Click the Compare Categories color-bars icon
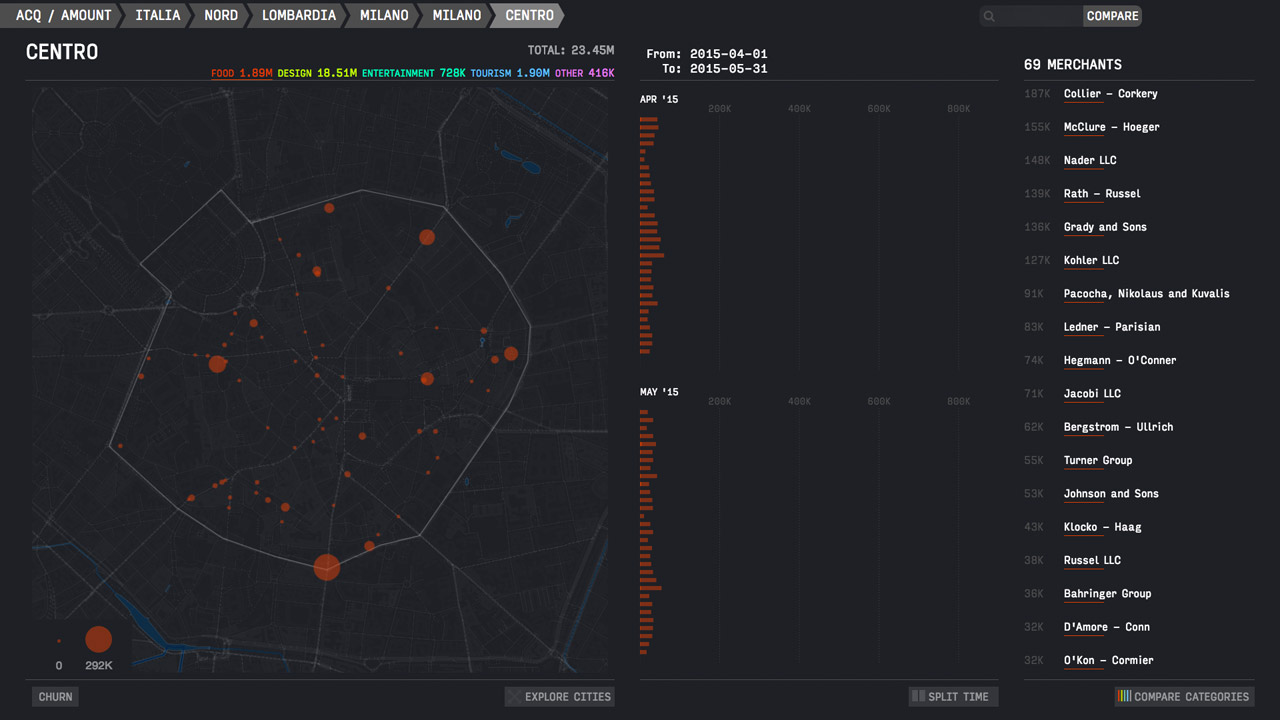The width and height of the screenshot is (1280, 720). (1124, 697)
